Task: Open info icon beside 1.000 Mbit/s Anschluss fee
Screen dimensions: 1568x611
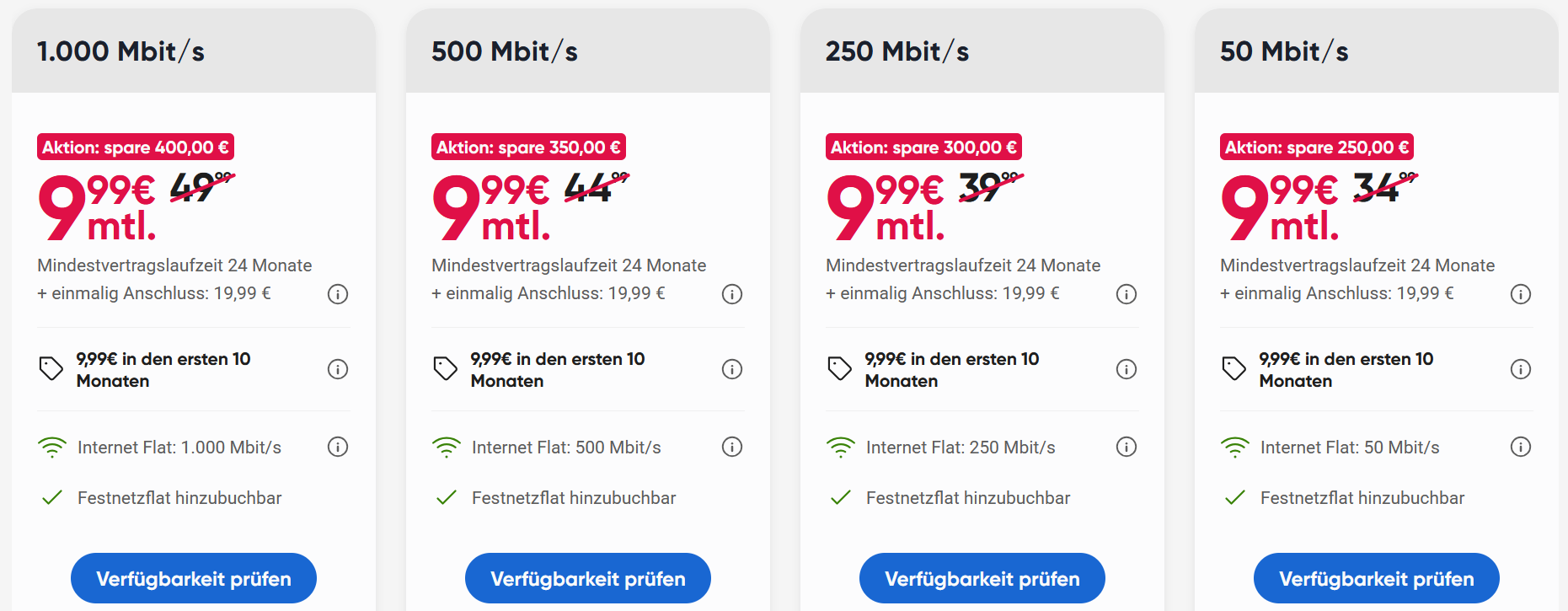Action: 338,294
